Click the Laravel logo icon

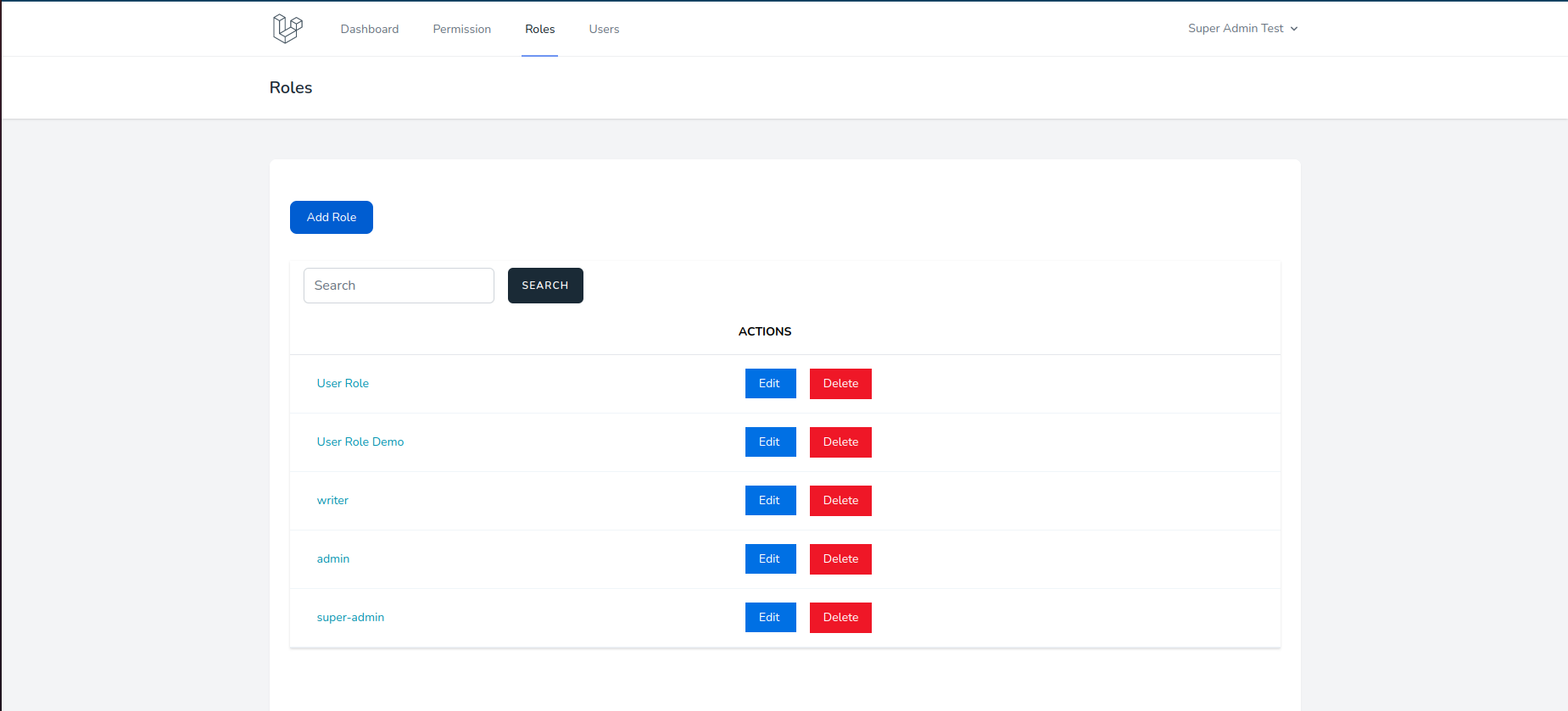(x=287, y=29)
